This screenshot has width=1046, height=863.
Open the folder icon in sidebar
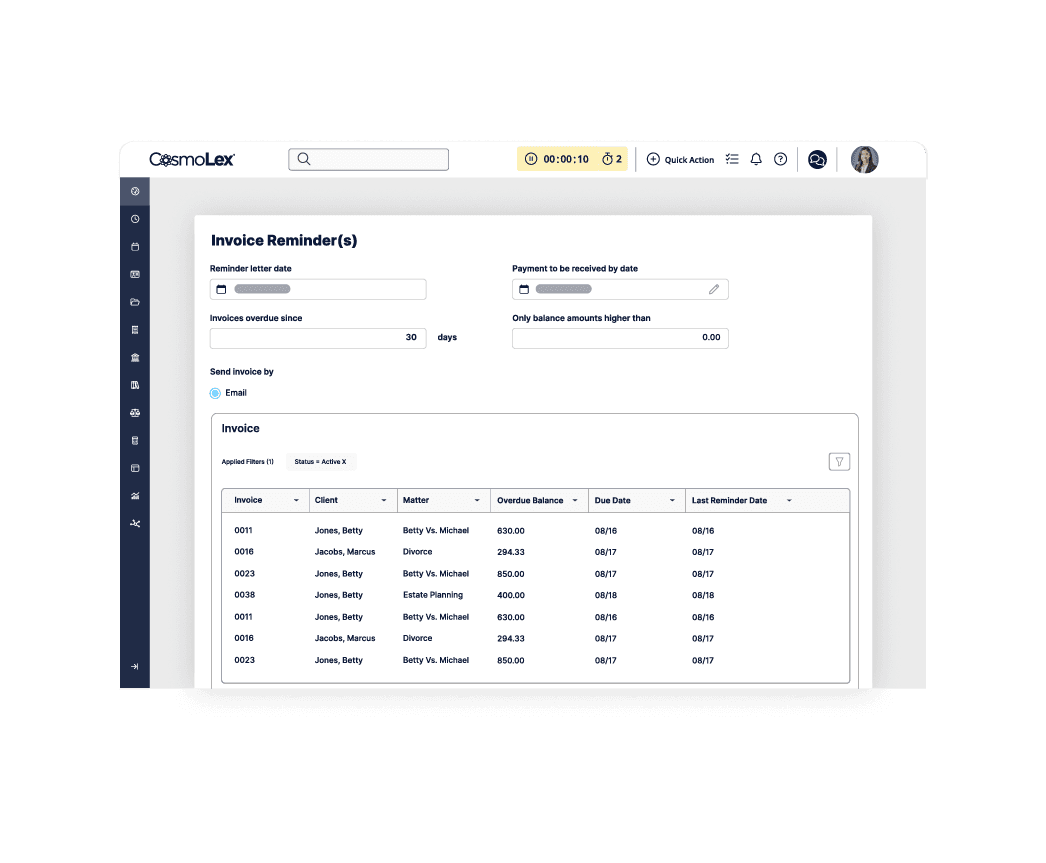tap(135, 302)
